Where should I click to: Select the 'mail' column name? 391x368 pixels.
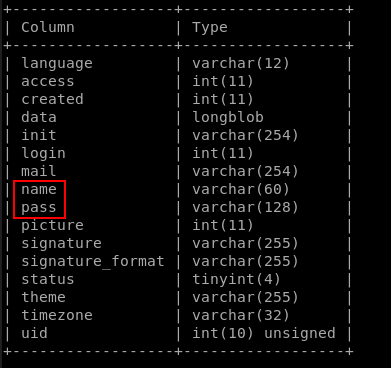[39, 171]
